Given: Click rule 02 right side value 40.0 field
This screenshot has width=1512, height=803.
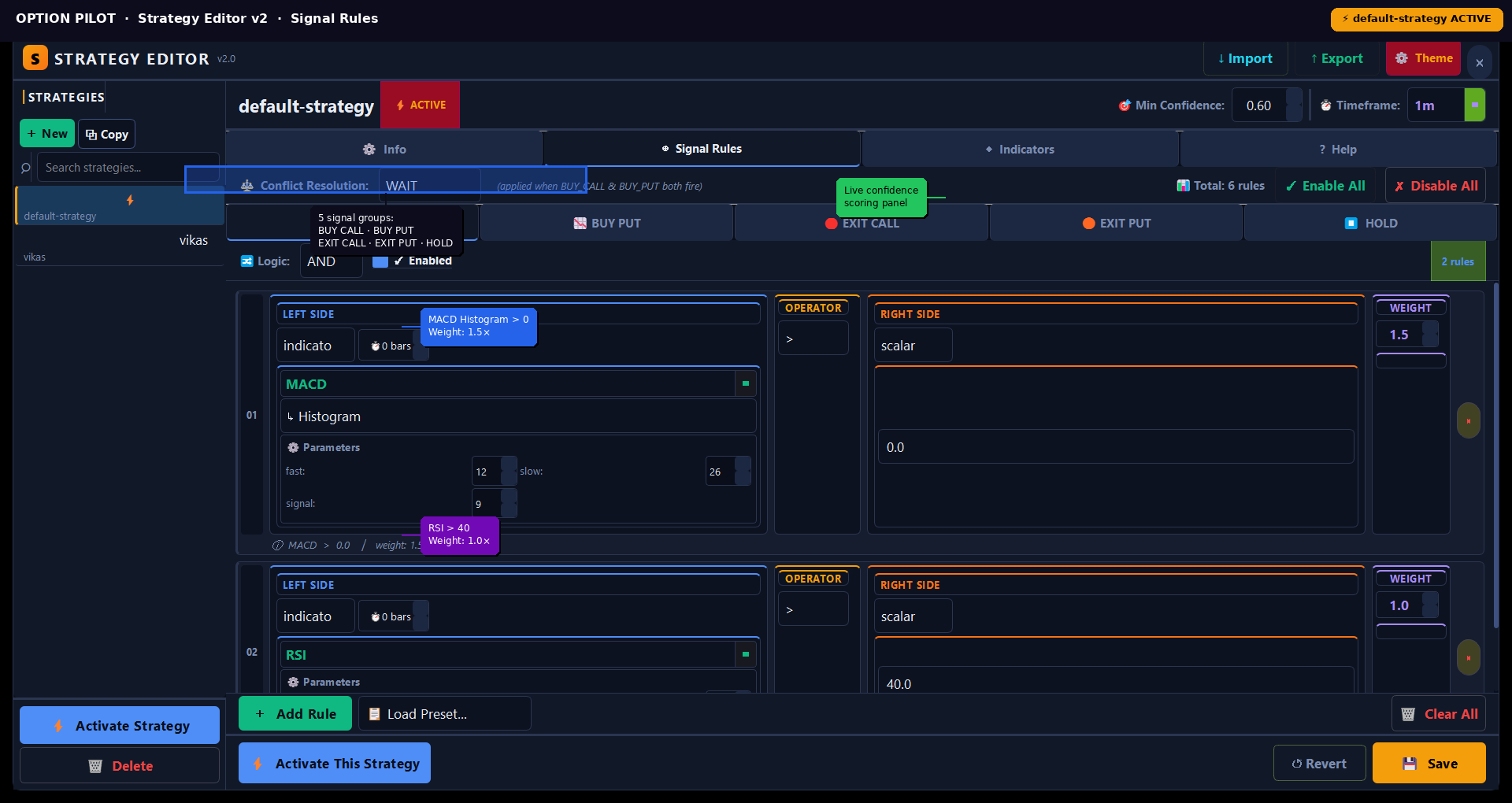Looking at the screenshot, I should coord(1116,682).
